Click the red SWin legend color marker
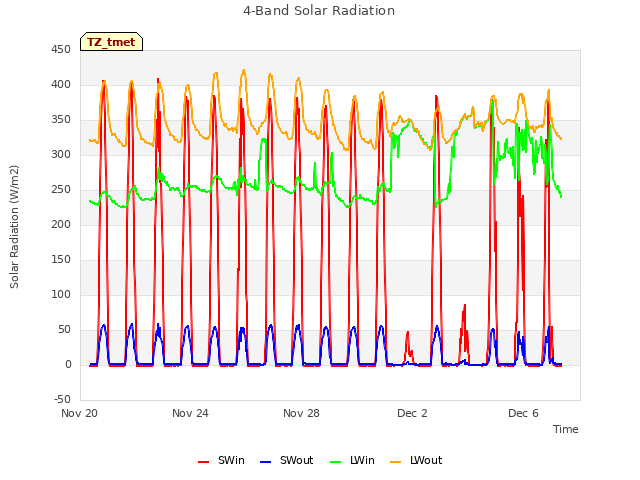This screenshot has height=480, width=640. click(x=203, y=462)
